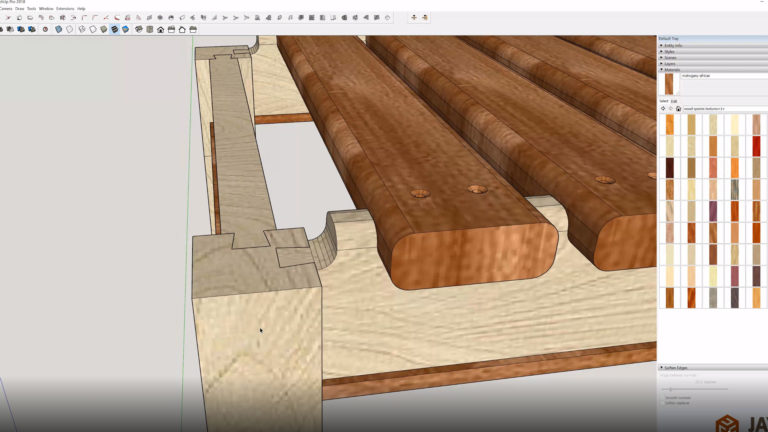Open the Help menu
The width and height of the screenshot is (768, 432).
pos(81,9)
